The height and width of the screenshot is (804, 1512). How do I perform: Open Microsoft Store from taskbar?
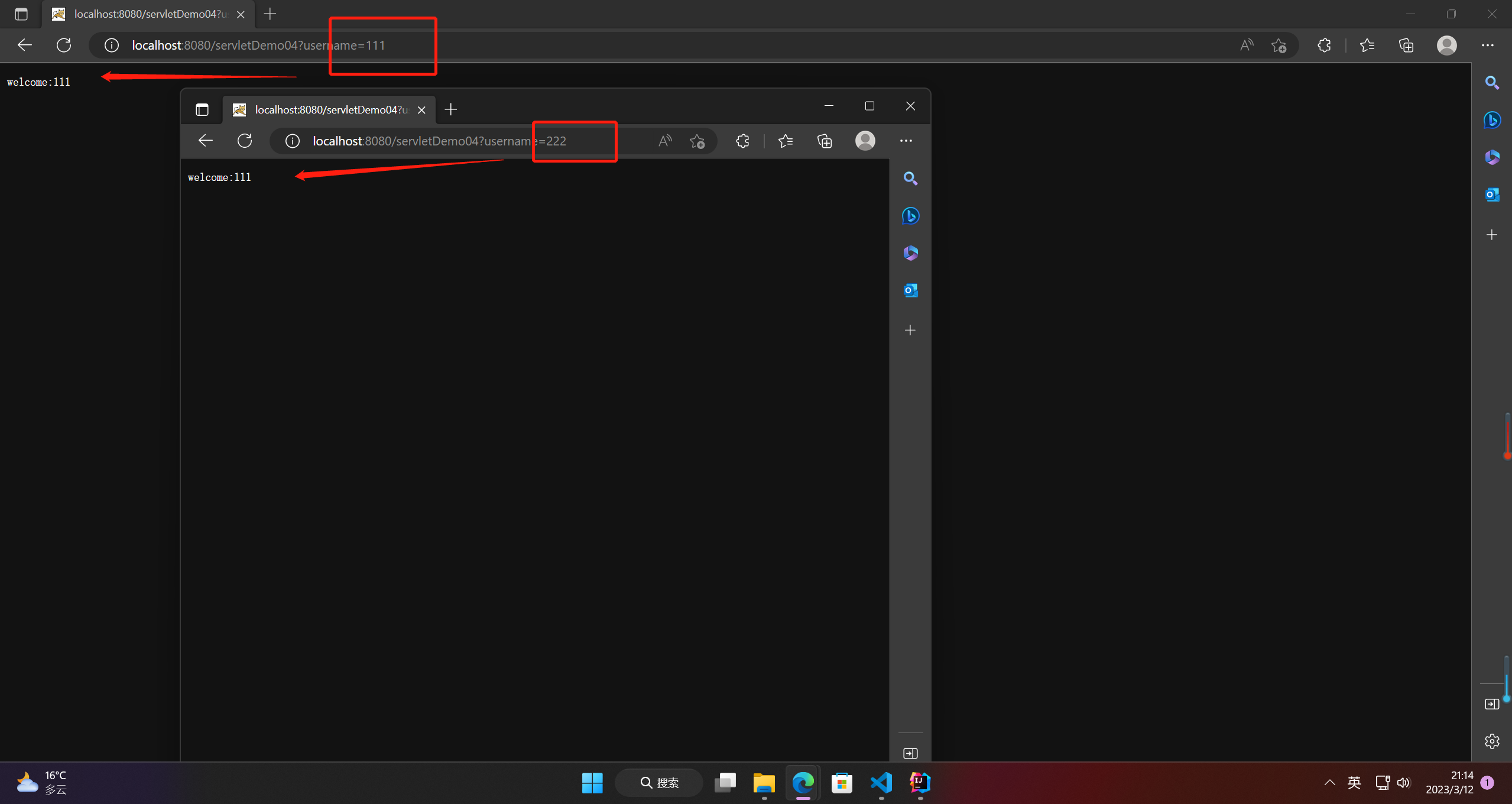click(x=842, y=783)
